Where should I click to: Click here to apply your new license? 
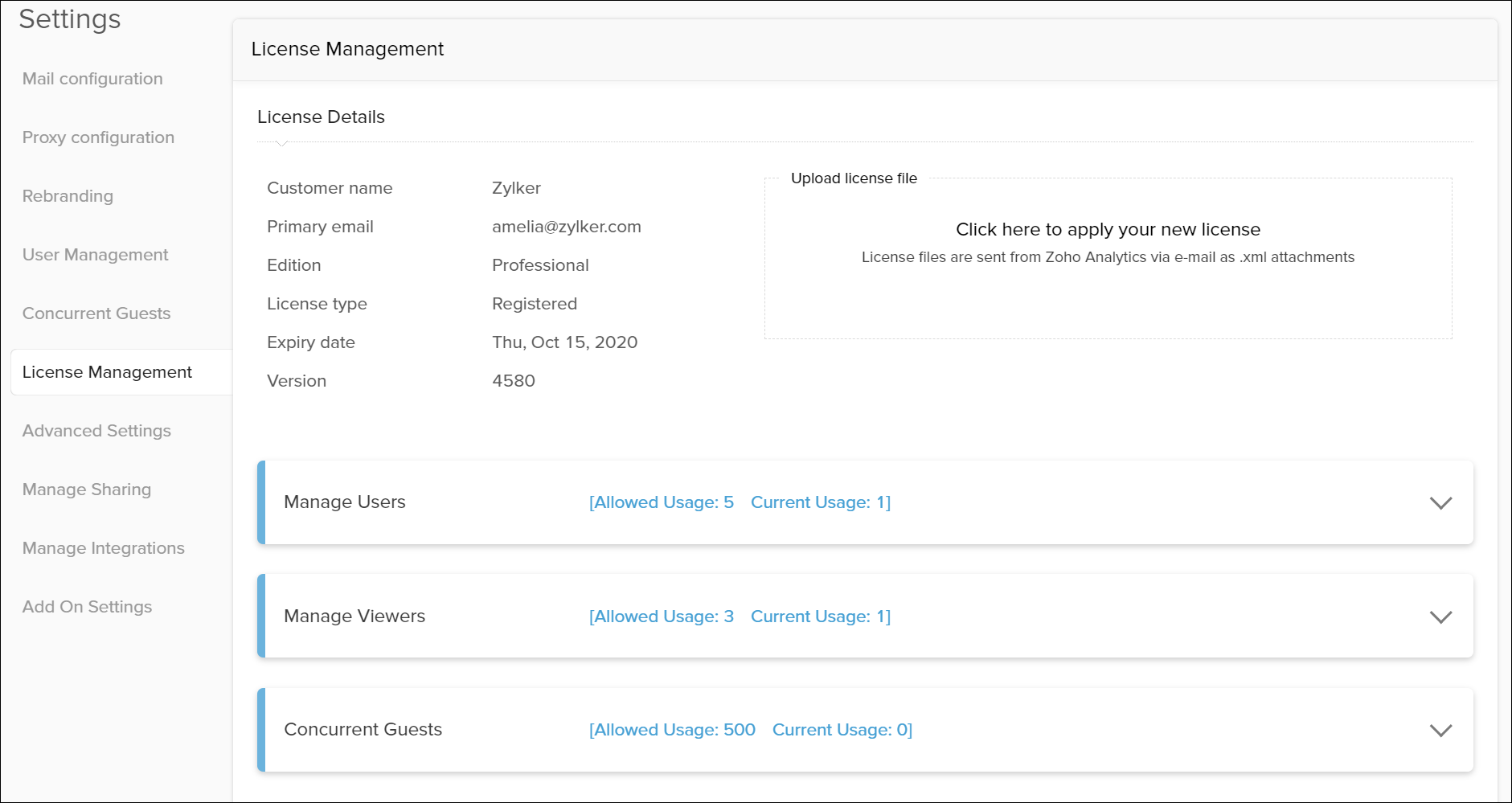click(1108, 230)
